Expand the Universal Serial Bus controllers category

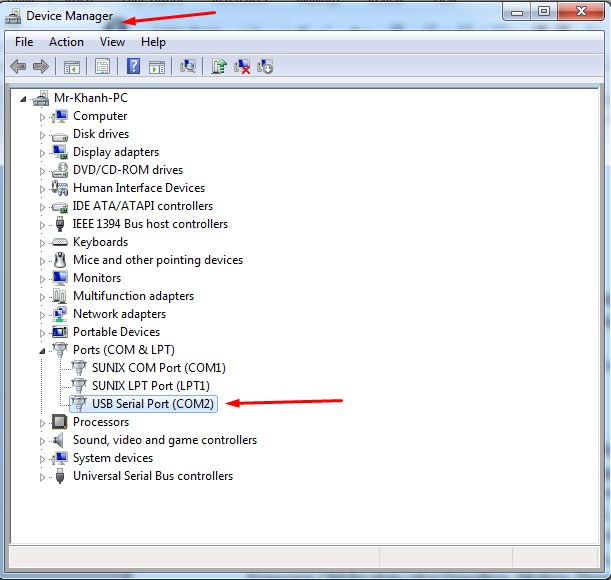click(42, 477)
